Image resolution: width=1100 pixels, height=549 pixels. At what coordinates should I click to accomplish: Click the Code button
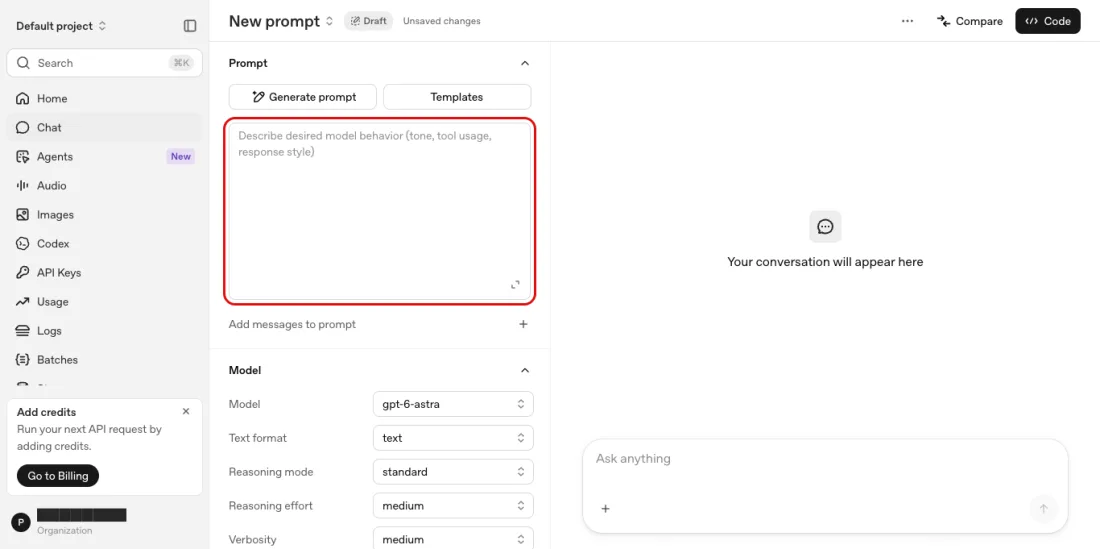click(1047, 21)
